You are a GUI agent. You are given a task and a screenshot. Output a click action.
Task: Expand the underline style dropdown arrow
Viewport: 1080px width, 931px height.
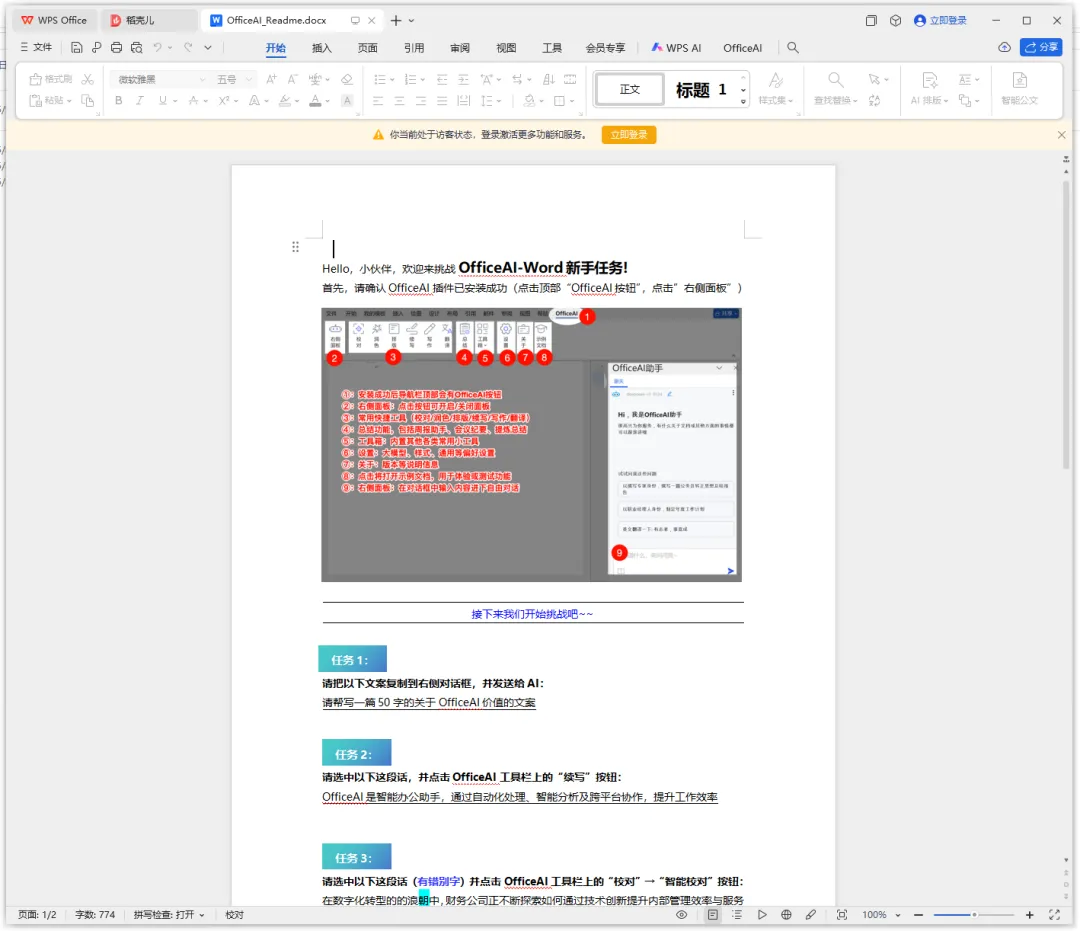pyautogui.click(x=176, y=101)
